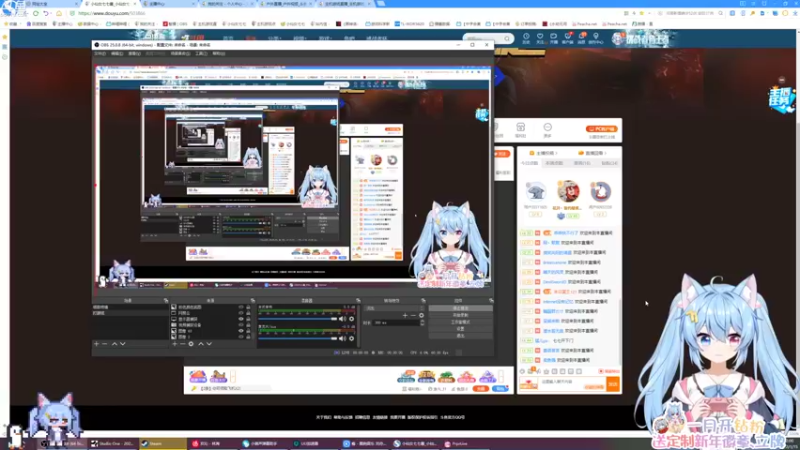Click browser home icon in toolbar

click(59, 13)
